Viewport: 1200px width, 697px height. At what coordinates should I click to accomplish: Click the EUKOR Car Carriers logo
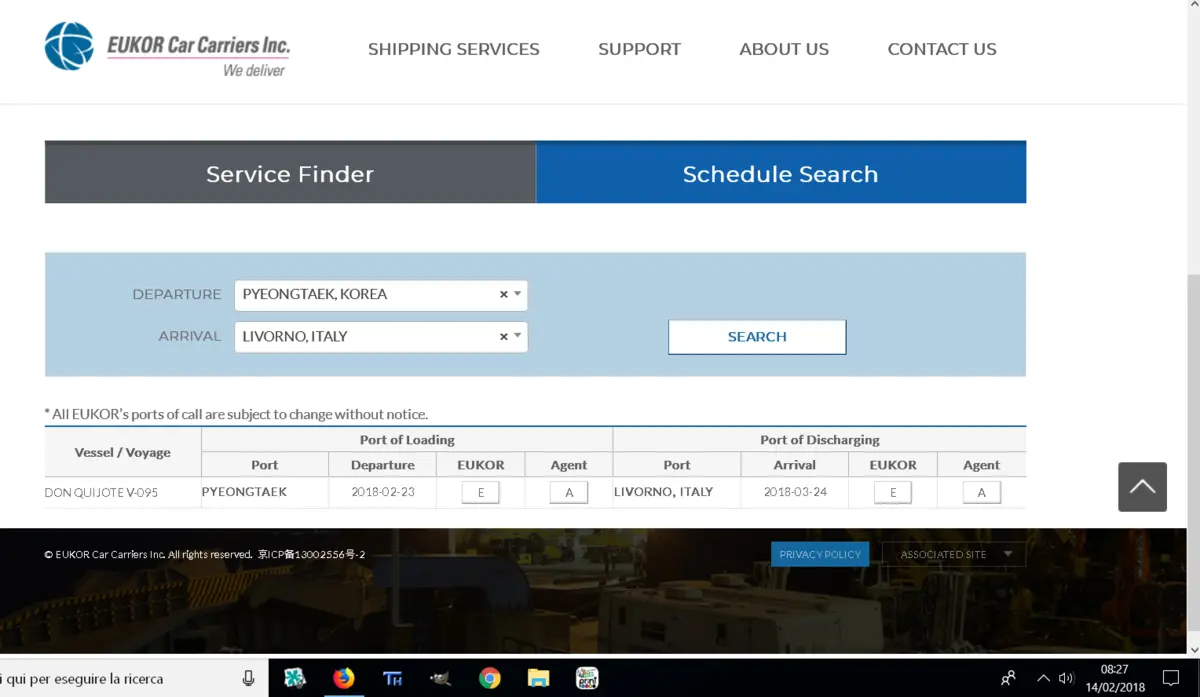[x=168, y=48]
